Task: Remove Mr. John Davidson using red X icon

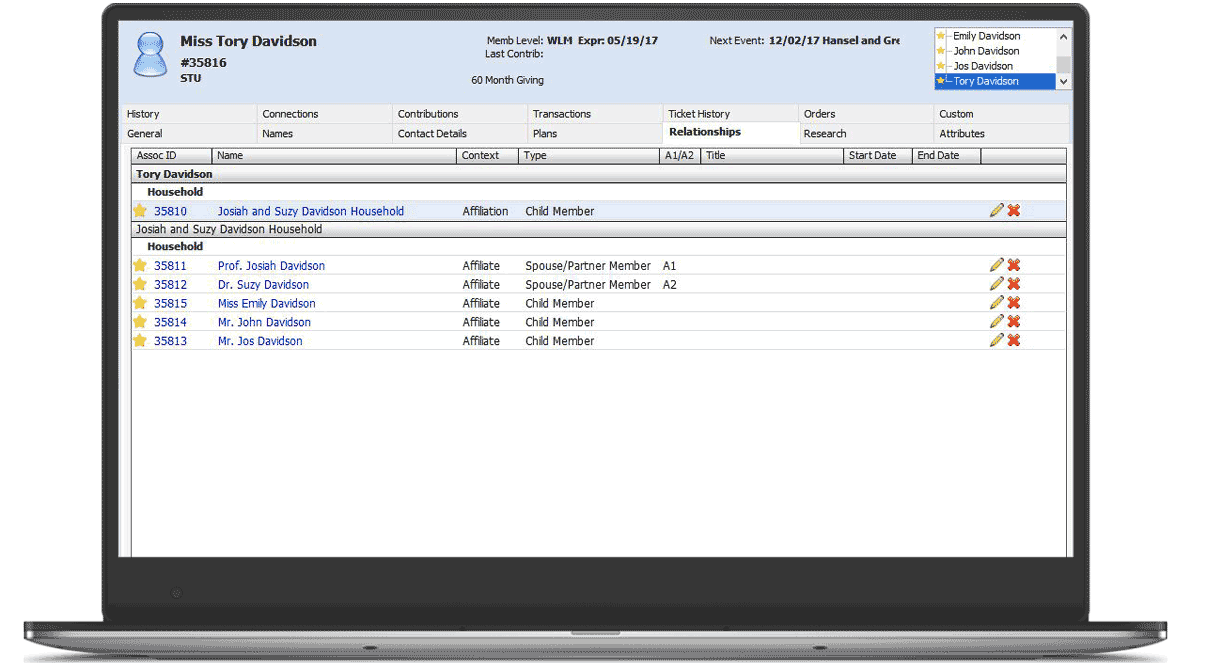Action: point(1013,322)
